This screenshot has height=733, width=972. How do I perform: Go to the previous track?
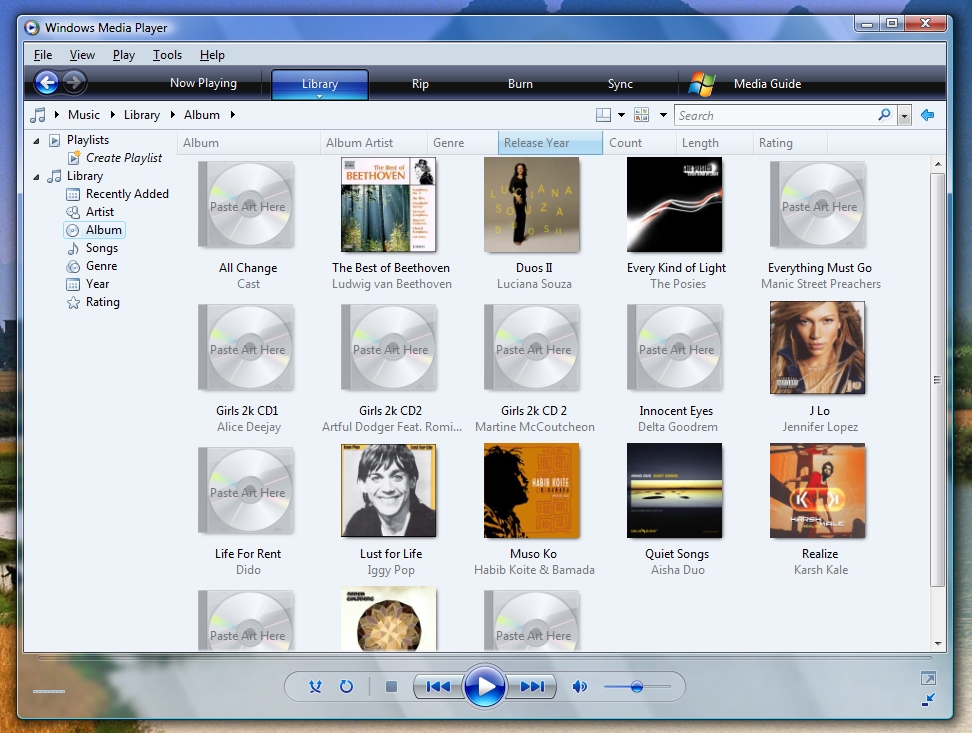tap(438, 687)
